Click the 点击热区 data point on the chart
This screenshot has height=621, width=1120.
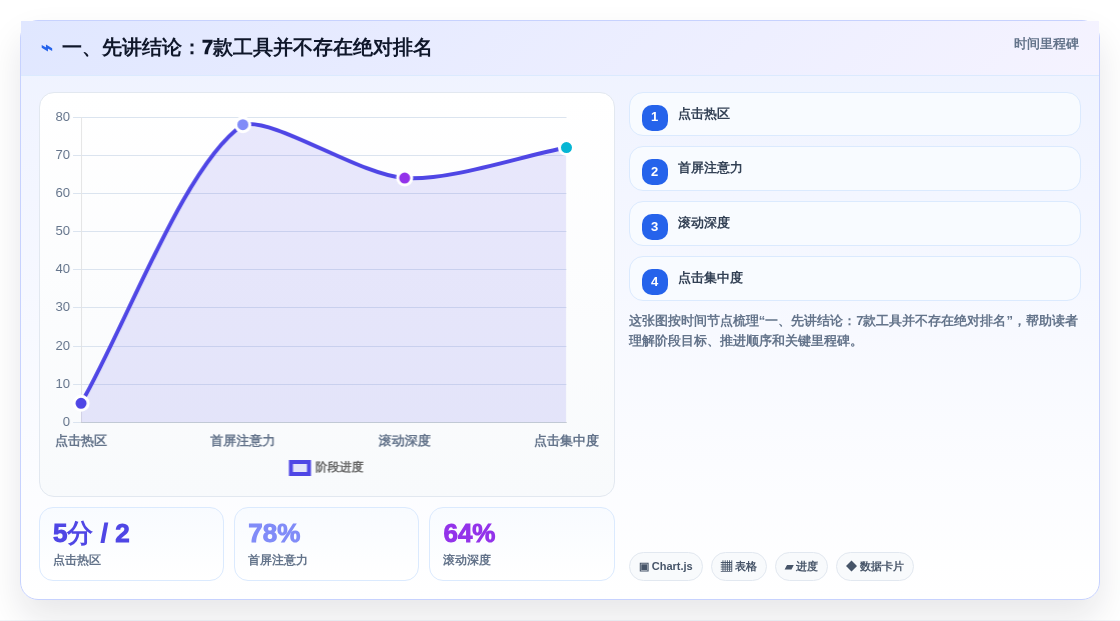(81, 403)
